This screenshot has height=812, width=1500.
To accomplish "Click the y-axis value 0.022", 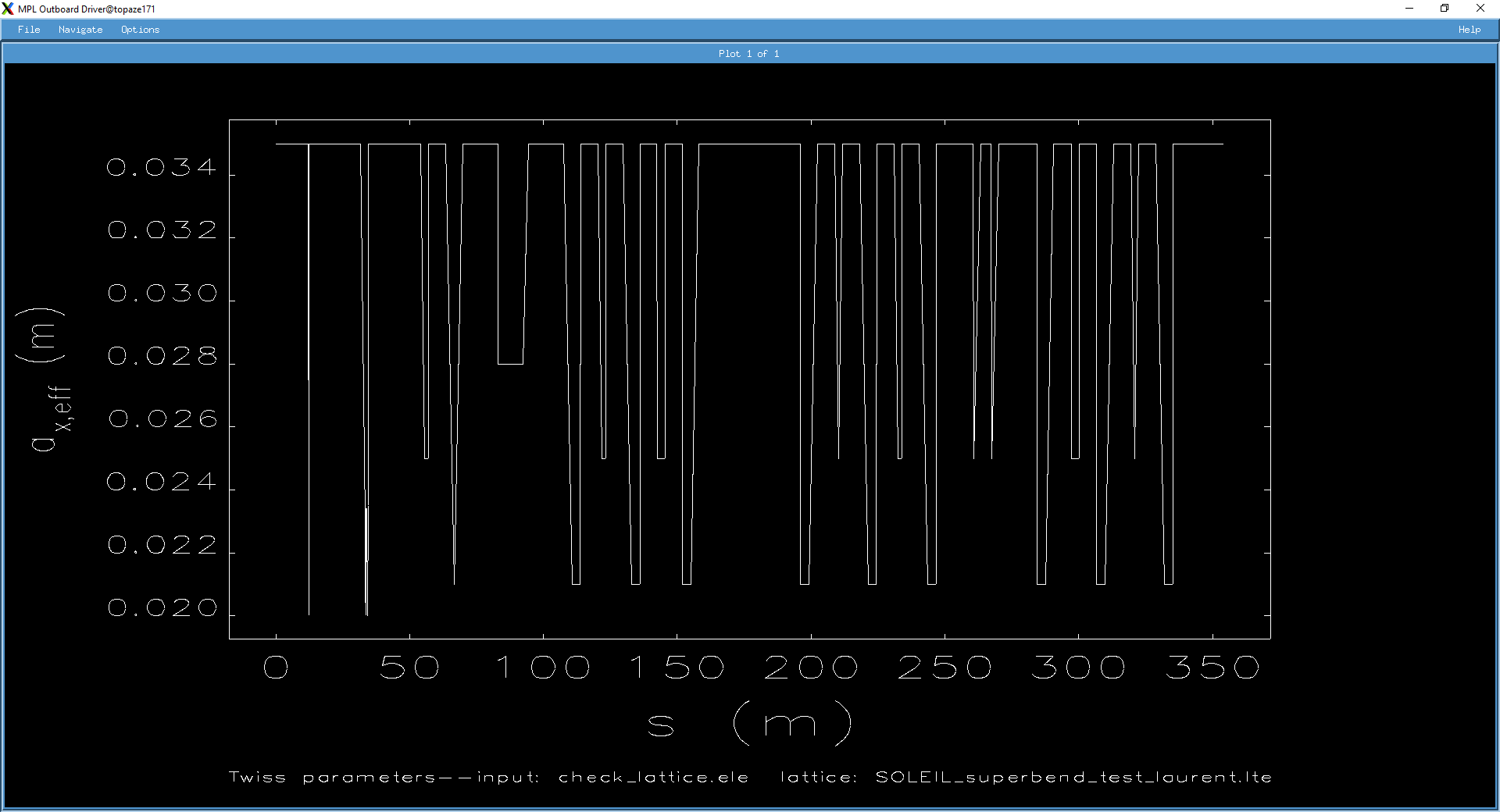I will coord(162,545).
